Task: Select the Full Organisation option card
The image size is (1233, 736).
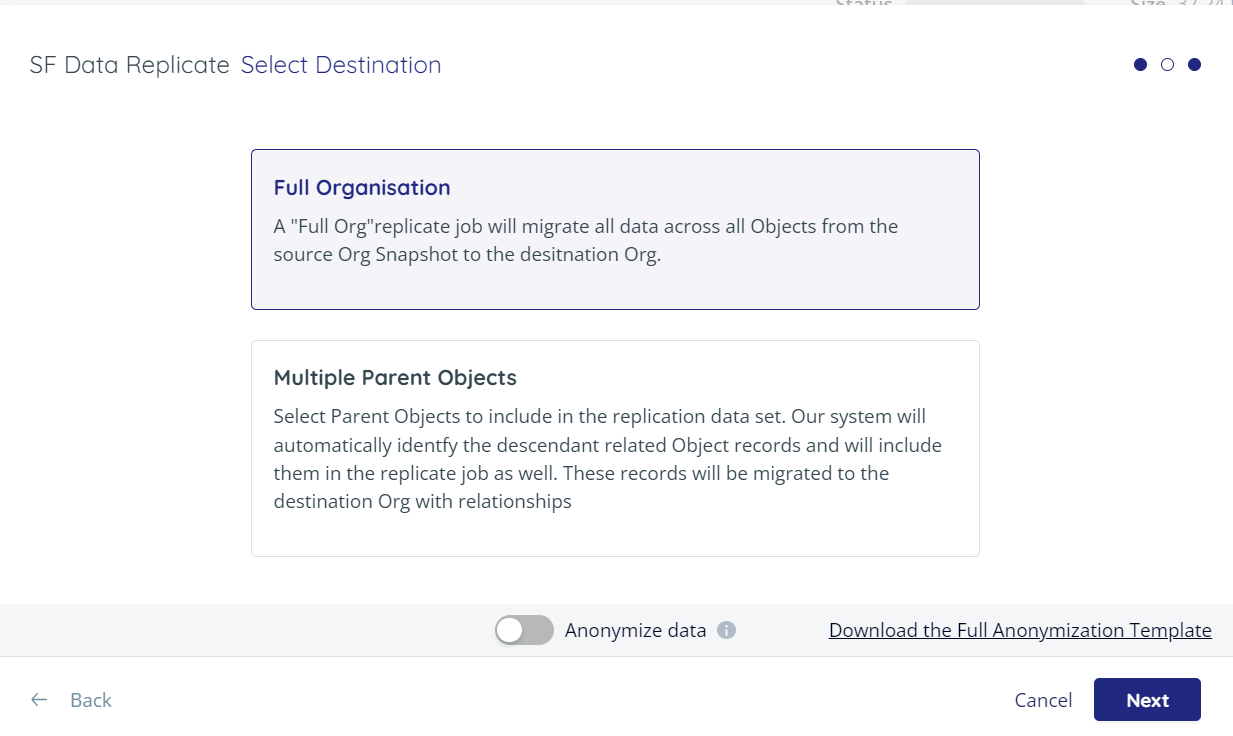Action: (614, 228)
